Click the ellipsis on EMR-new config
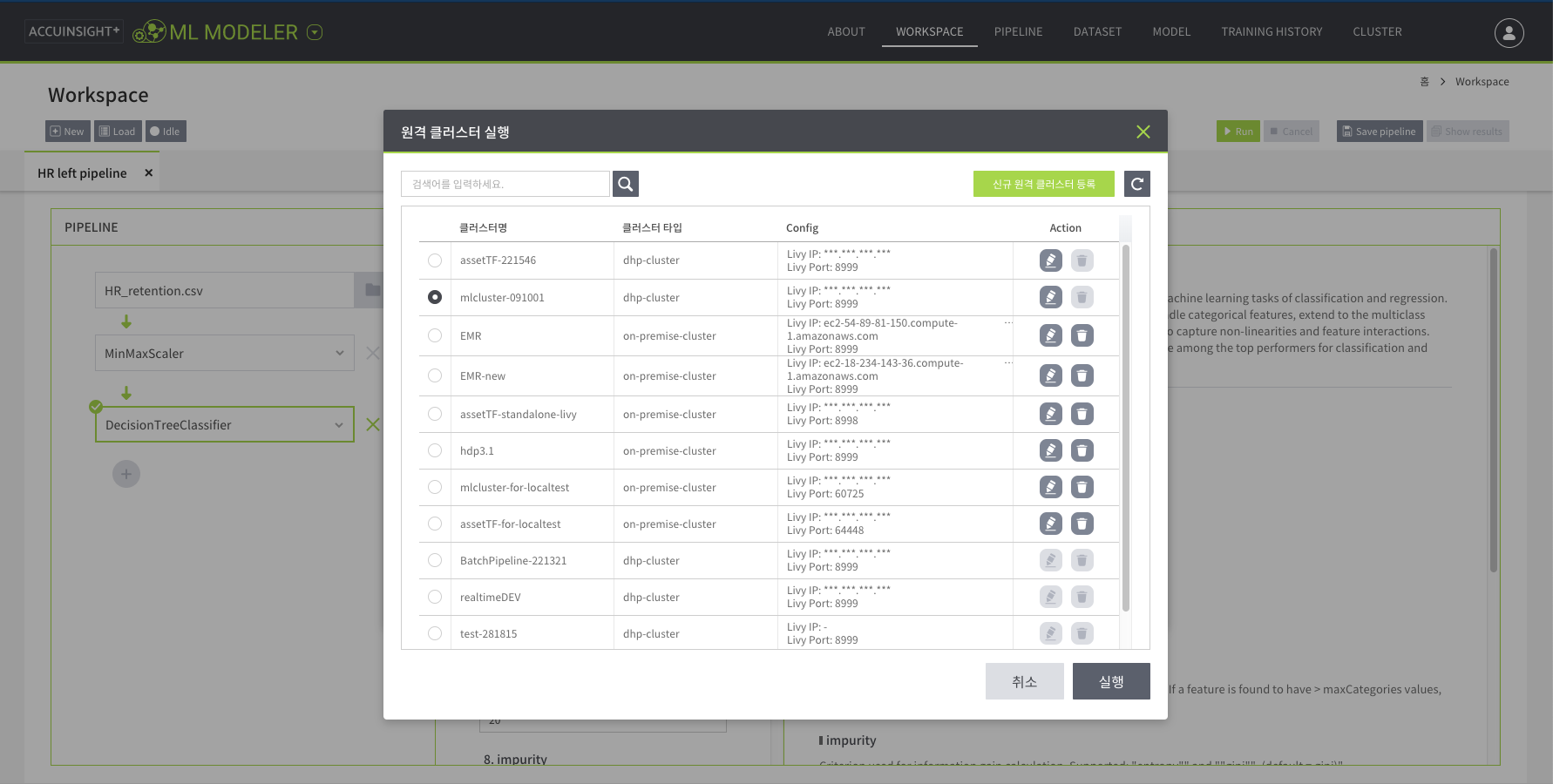The image size is (1553, 784). (1008, 362)
